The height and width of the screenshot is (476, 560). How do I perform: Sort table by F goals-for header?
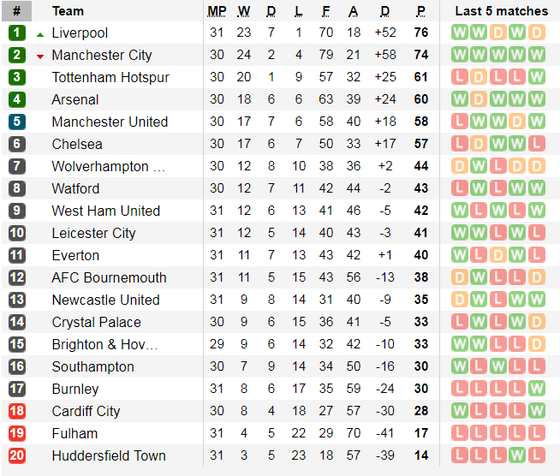click(326, 11)
